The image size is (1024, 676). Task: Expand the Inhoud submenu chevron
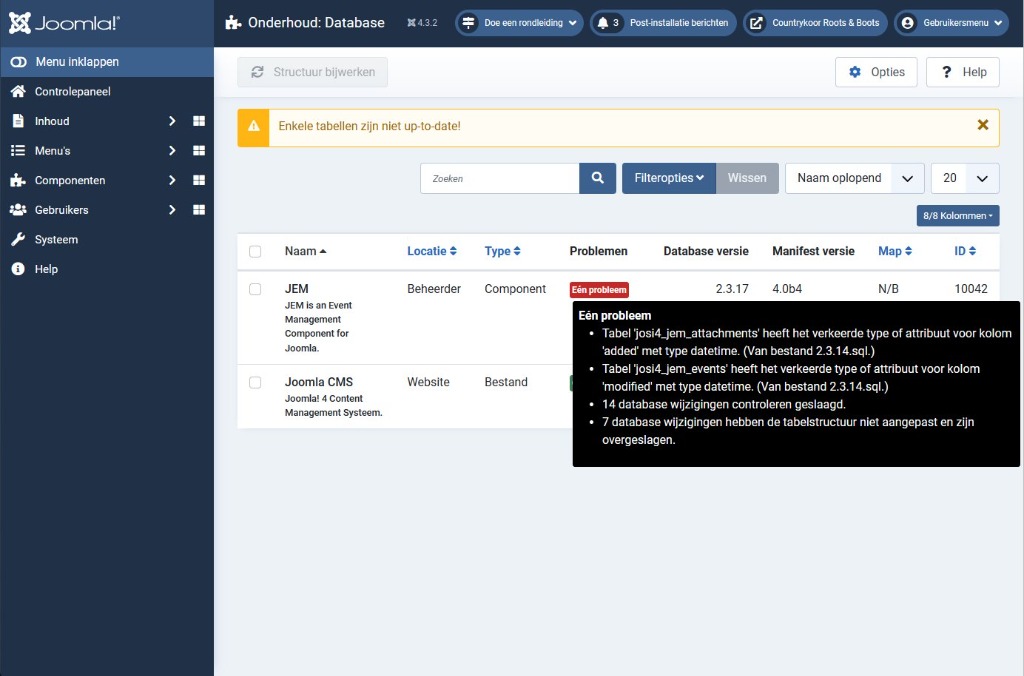tap(172, 121)
